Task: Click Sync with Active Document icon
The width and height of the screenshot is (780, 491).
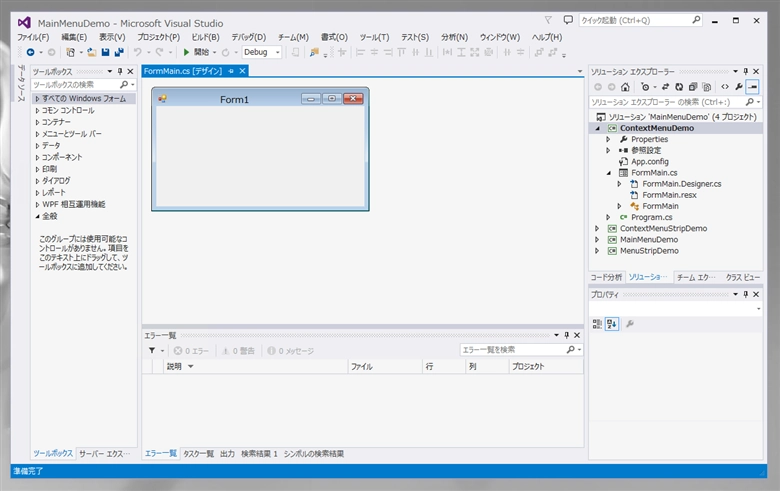Action: (665, 87)
